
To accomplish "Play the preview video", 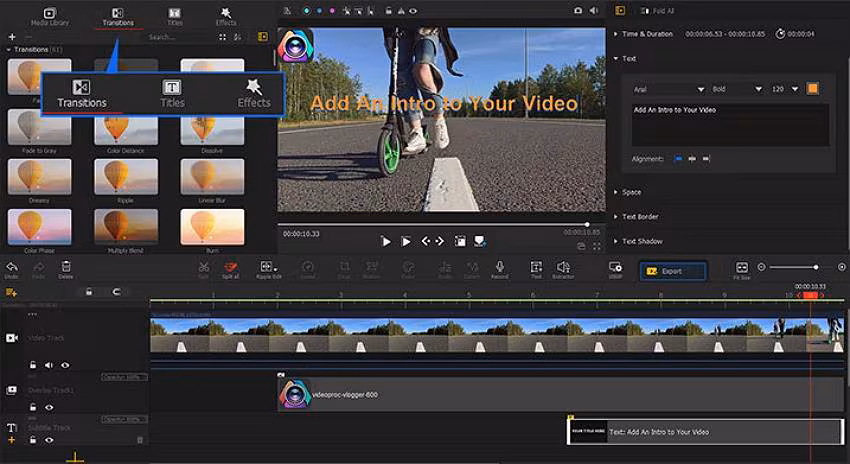I will (385, 241).
